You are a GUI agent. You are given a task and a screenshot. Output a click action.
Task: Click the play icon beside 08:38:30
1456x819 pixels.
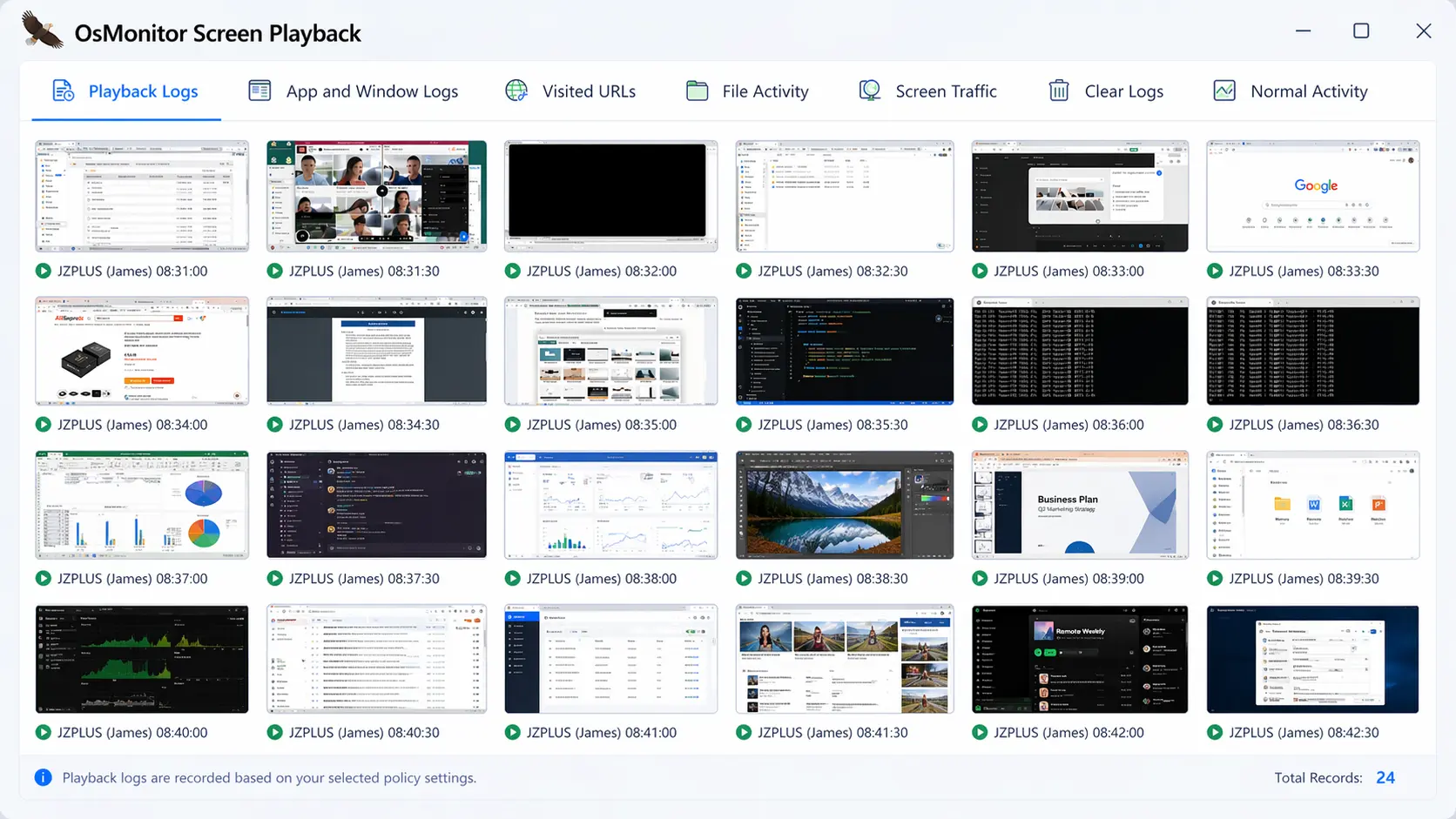click(744, 579)
